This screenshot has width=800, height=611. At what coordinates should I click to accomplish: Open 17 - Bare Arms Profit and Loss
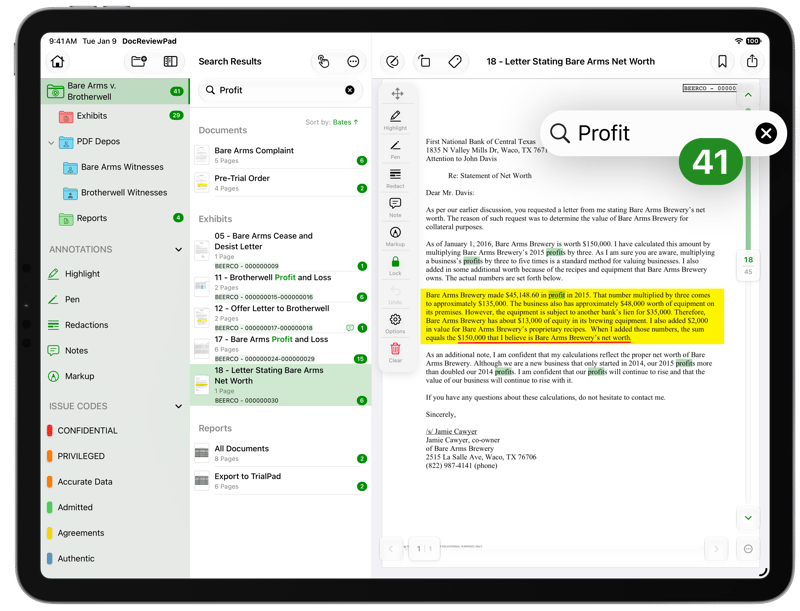(281, 348)
